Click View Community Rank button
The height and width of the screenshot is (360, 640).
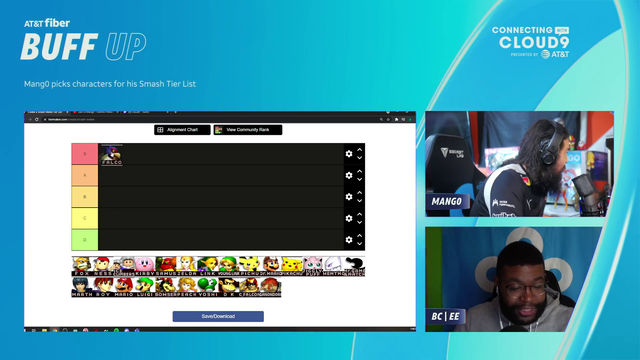coord(248,130)
